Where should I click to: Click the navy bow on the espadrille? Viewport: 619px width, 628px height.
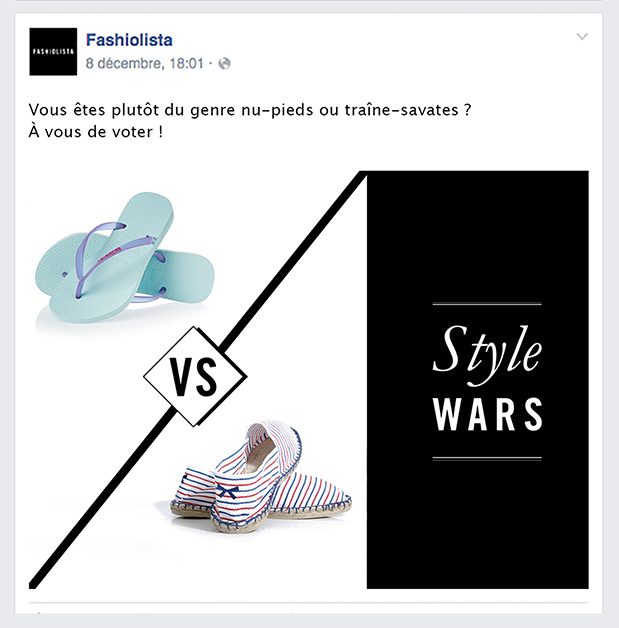coord(228,491)
